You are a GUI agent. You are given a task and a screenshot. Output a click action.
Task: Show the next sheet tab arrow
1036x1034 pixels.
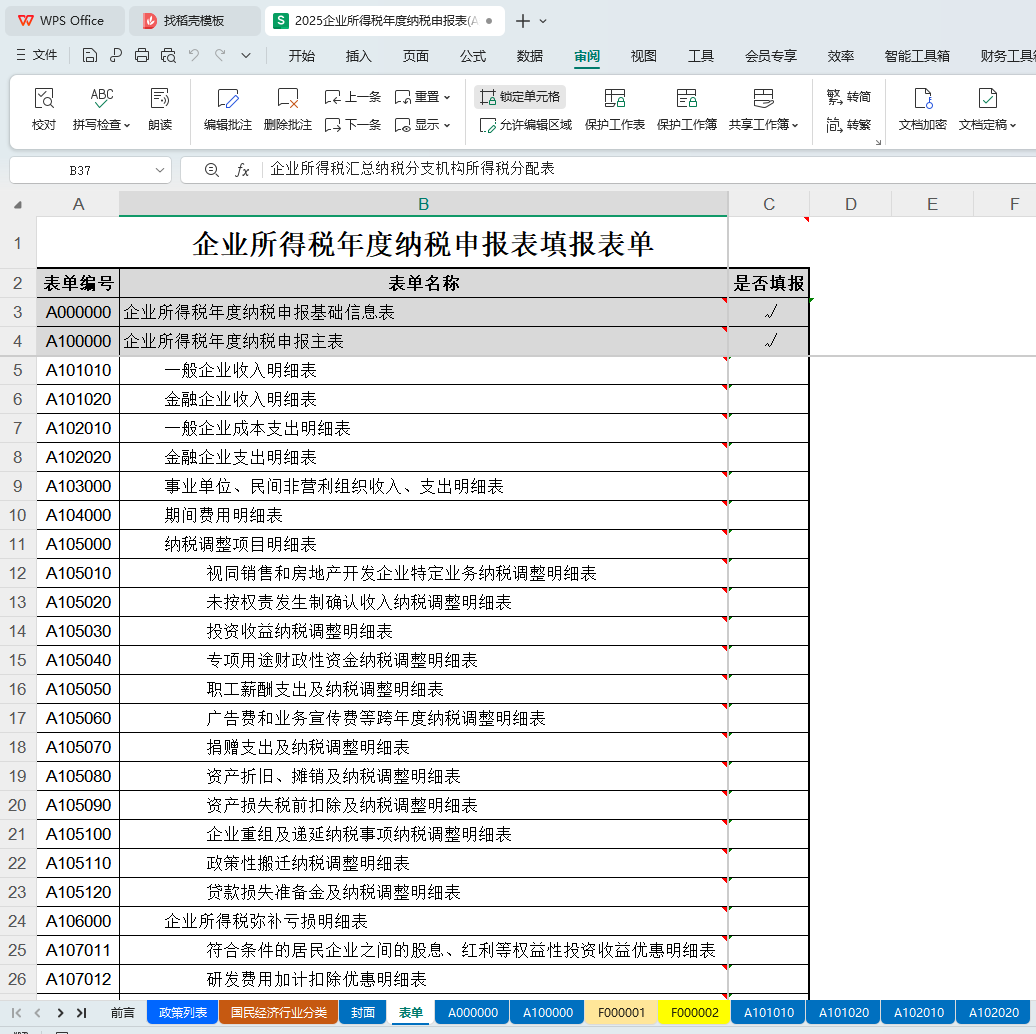[x=60, y=1013]
